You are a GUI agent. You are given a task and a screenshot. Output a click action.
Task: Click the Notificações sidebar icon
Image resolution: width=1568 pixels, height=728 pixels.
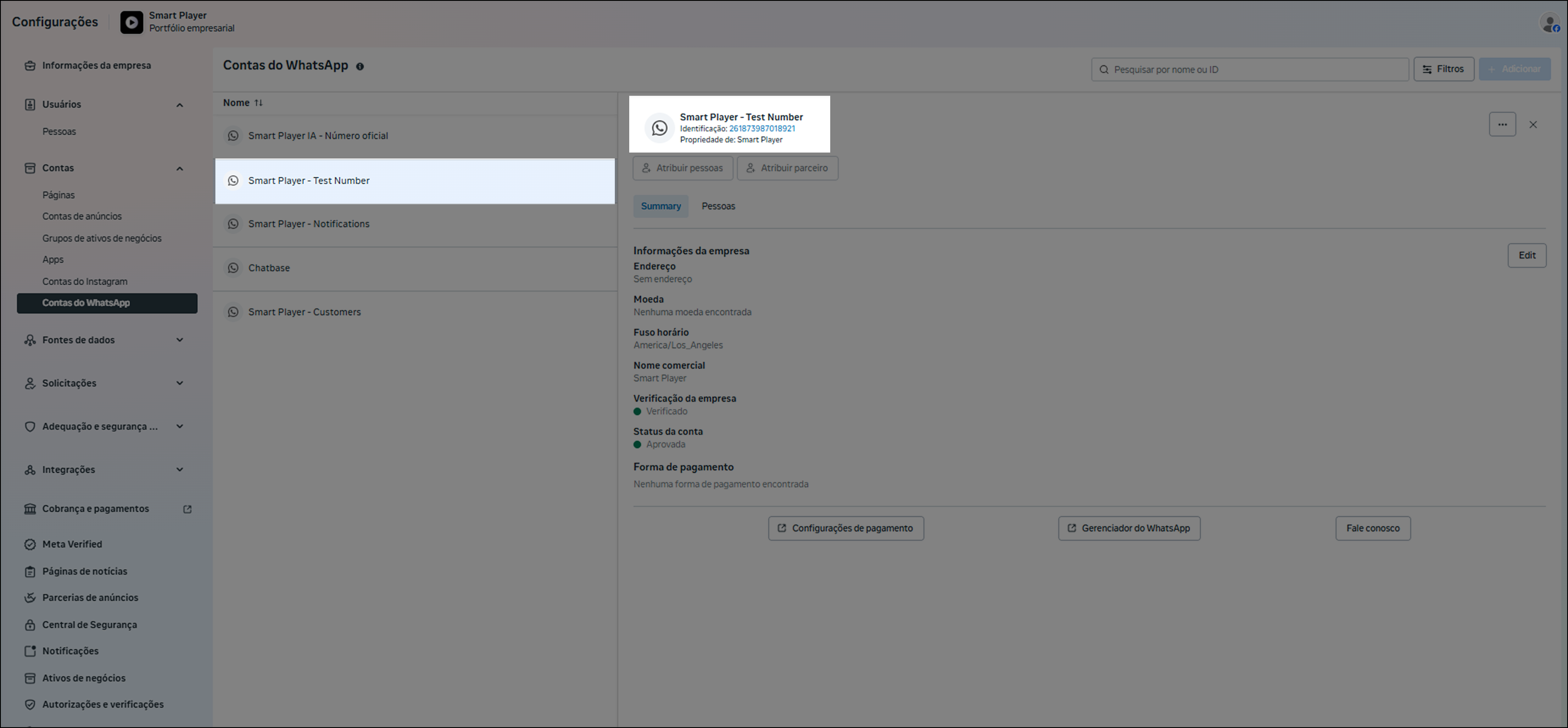point(30,651)
